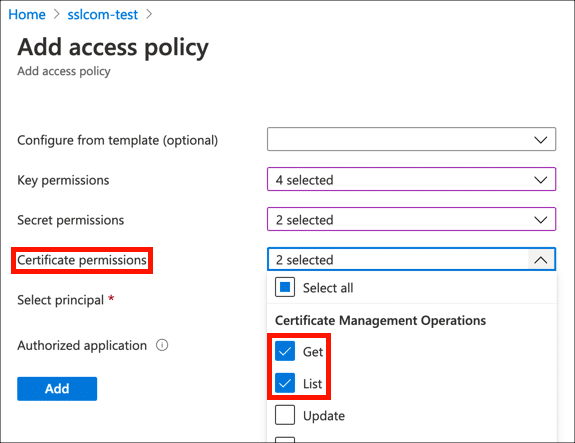This screenshot has width=575, height=443.
Task: Click the blue Add button
Action: click(x=57, y=389)
